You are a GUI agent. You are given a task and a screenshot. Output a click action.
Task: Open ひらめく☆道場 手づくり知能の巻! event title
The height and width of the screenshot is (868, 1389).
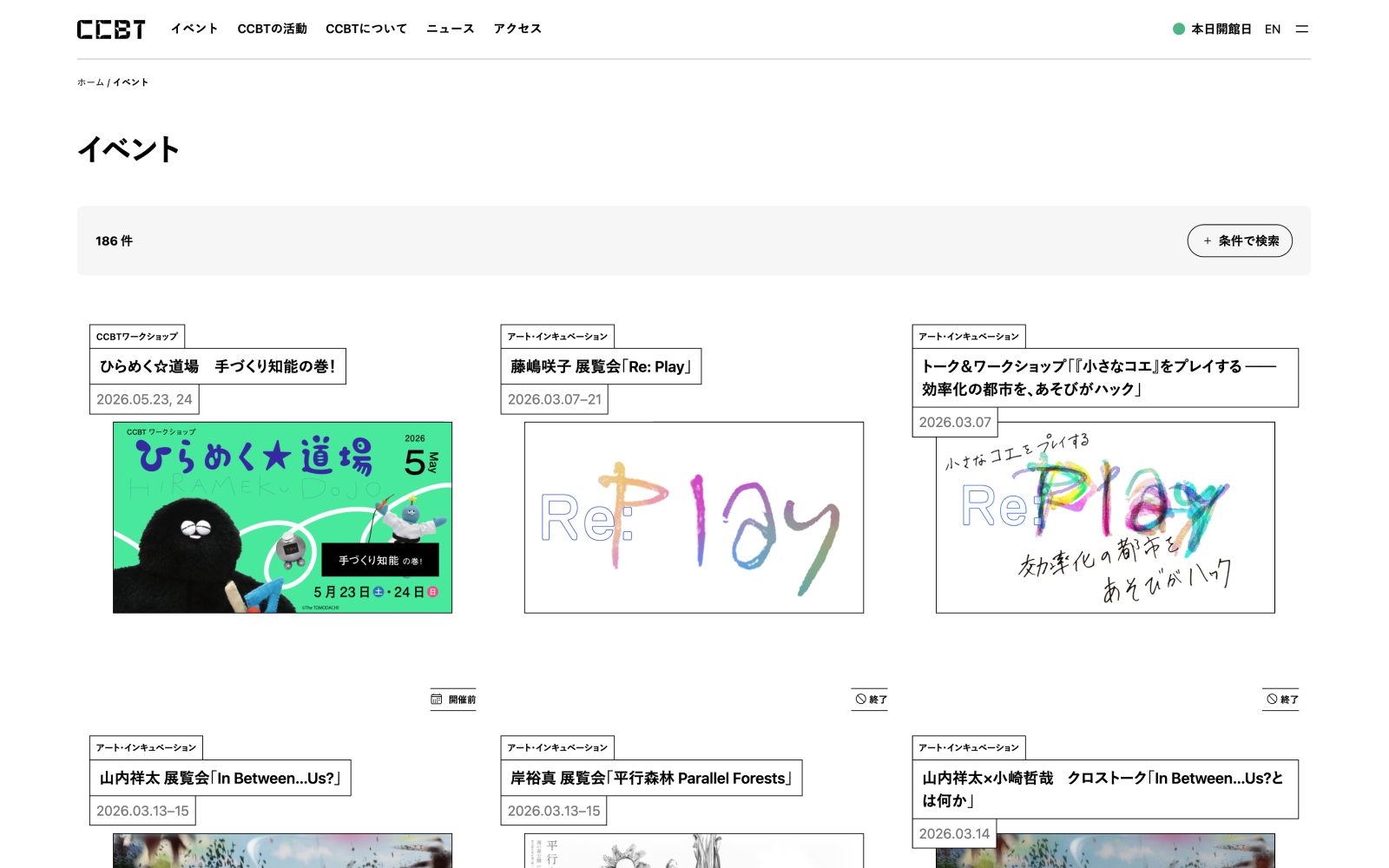click(x=218, y=366)
